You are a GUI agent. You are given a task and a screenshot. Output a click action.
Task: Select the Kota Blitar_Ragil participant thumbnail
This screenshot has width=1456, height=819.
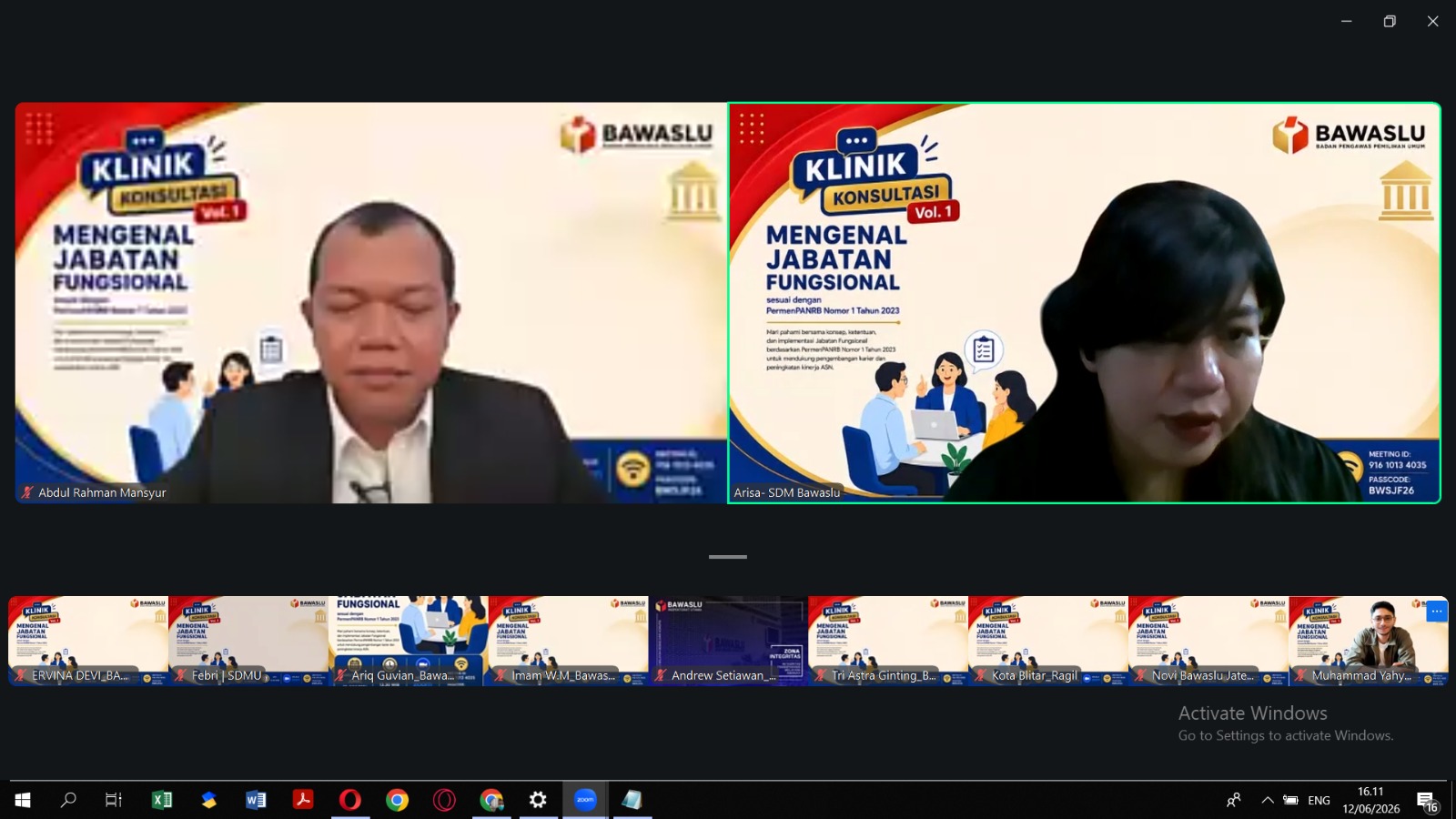1048,641
